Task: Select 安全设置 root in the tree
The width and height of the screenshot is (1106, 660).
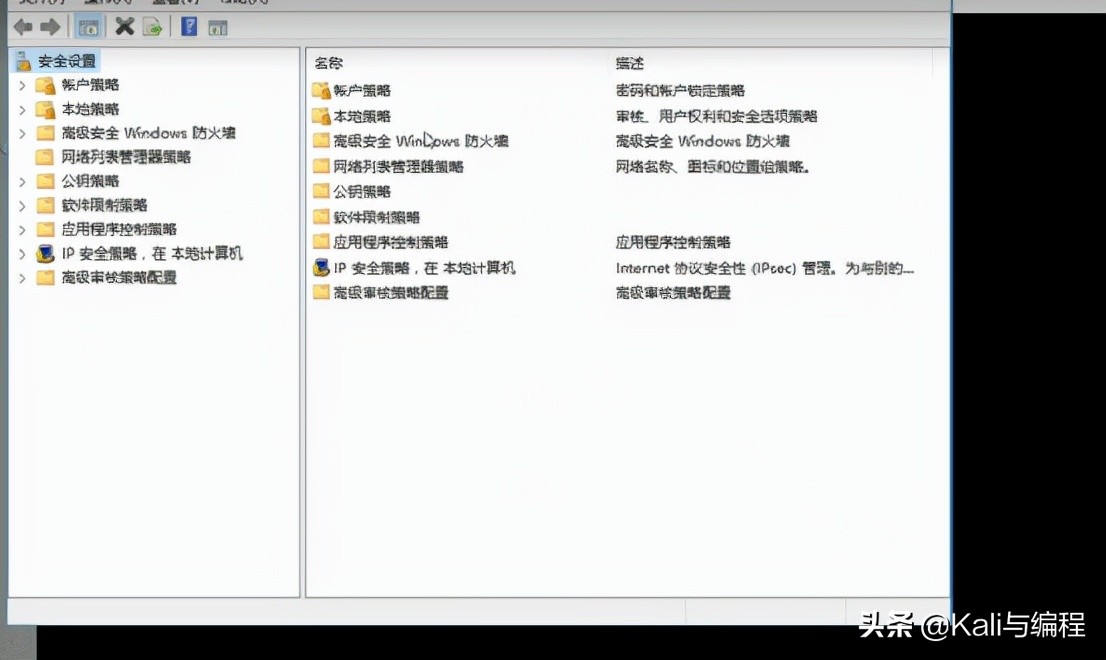Action: pos(66,61)
